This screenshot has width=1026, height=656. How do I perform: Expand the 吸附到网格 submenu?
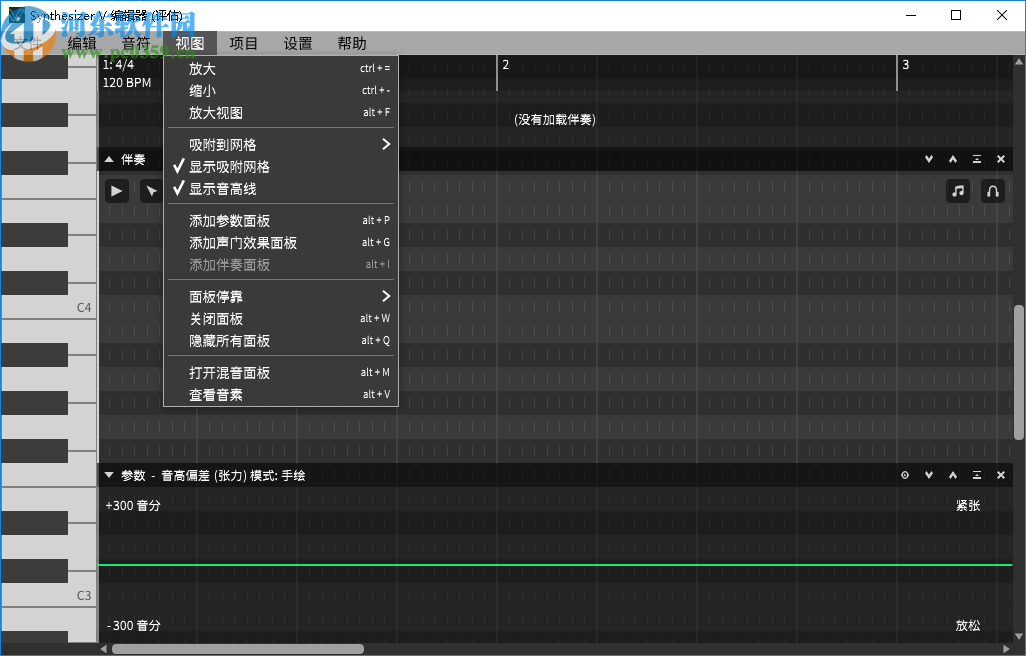tap(222, 143)
